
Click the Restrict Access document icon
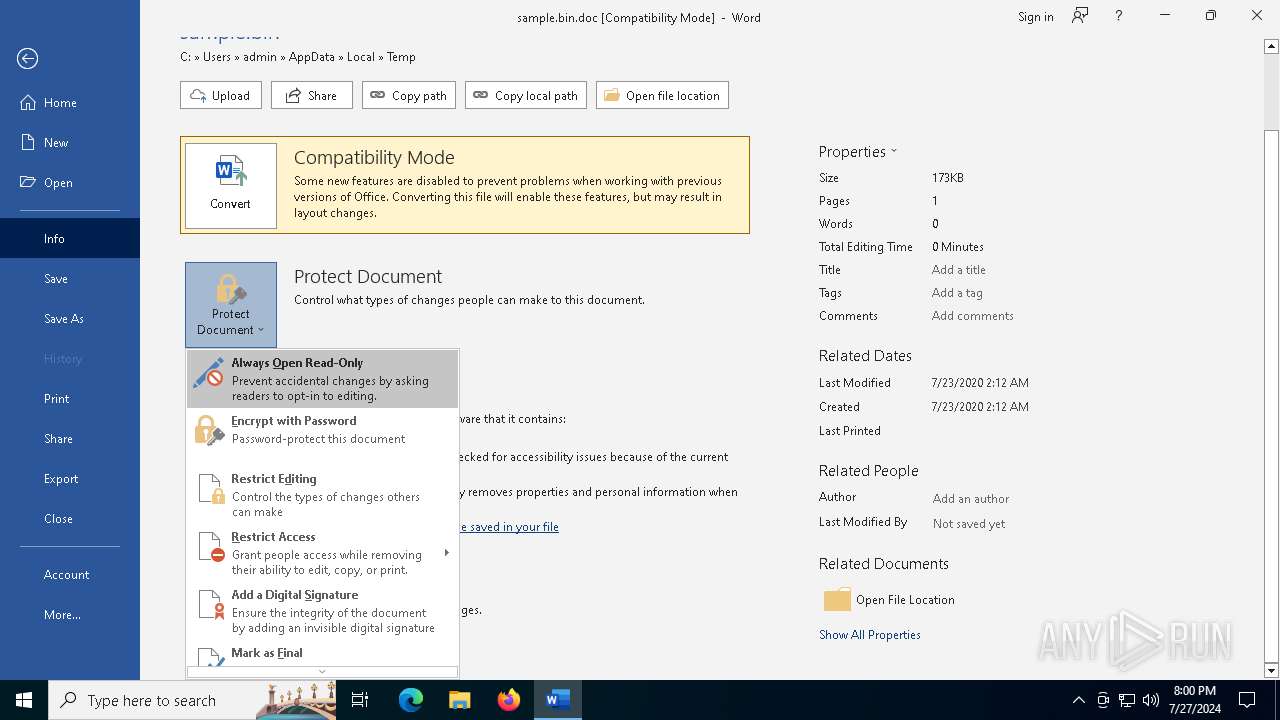pos(211,547)
